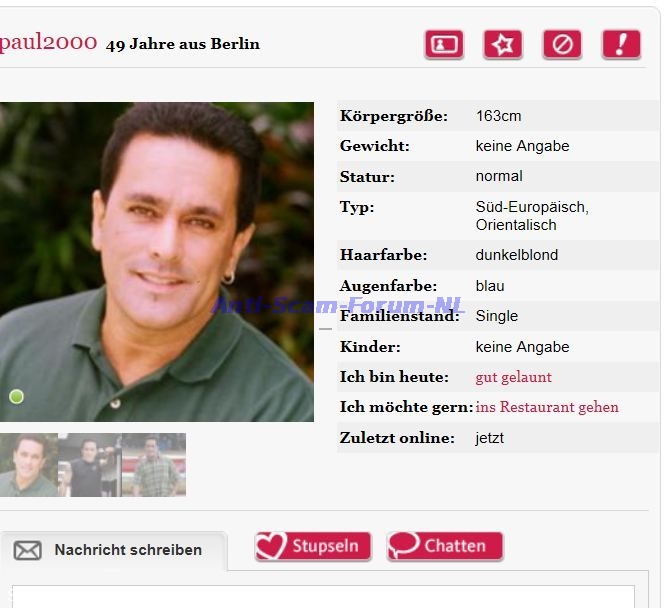
Task: Click the speech bubble icon on Chatten
Action: pyautogui.click(x=404, y=546)
